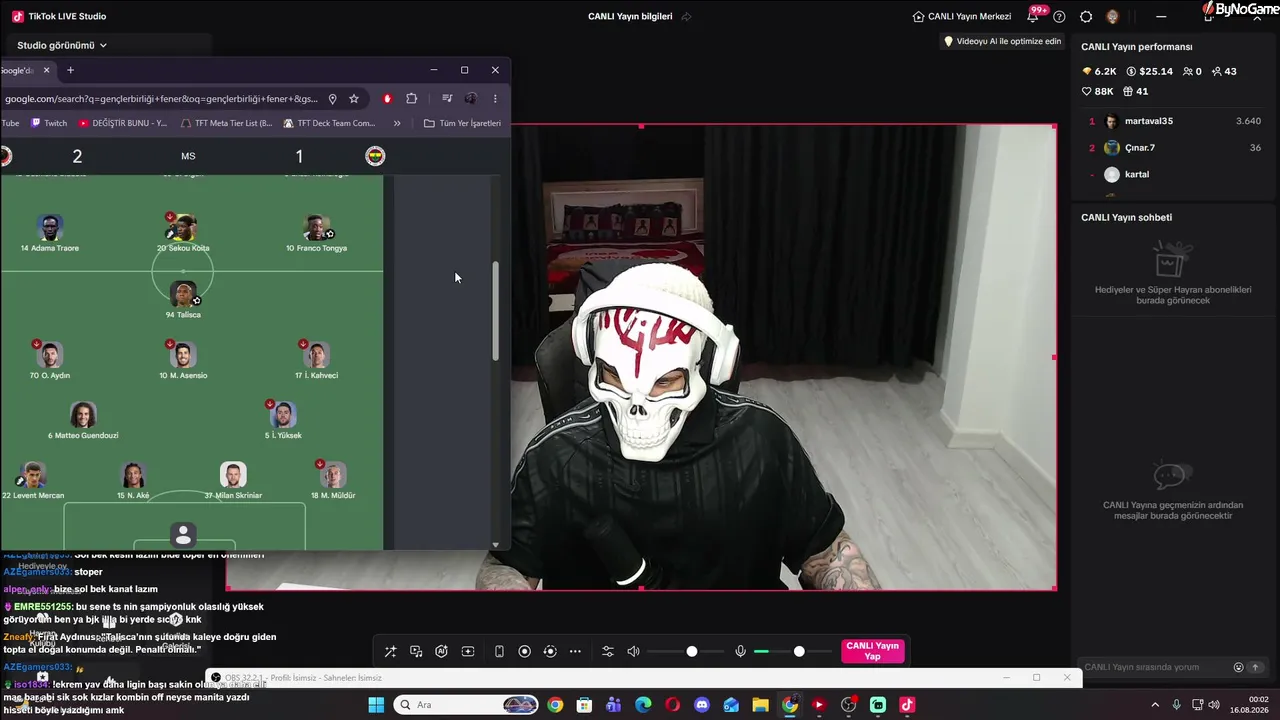Viewport: 1280px width, 720px height.
Task: Click the $25.14 earnings stat
Action: click(1149, 72)
